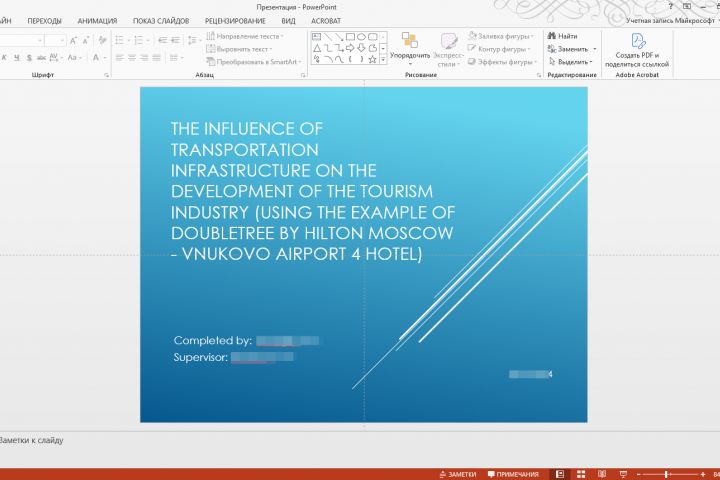Open Шрифт dialog launcher
This screenshot has width=720, height=480.
coord(107,75)
